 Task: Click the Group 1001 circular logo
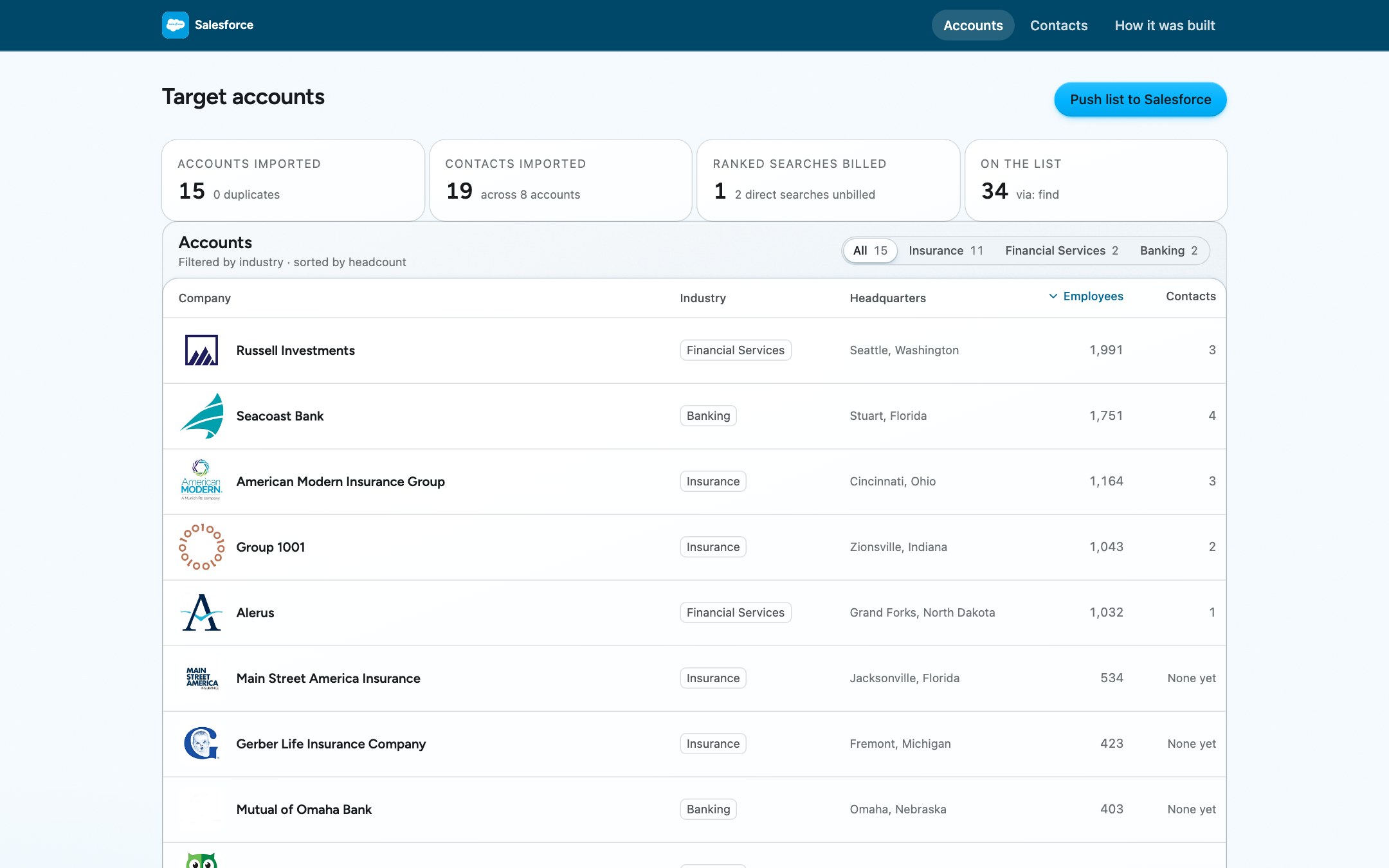pyautogui.click(x=201, y=547)
